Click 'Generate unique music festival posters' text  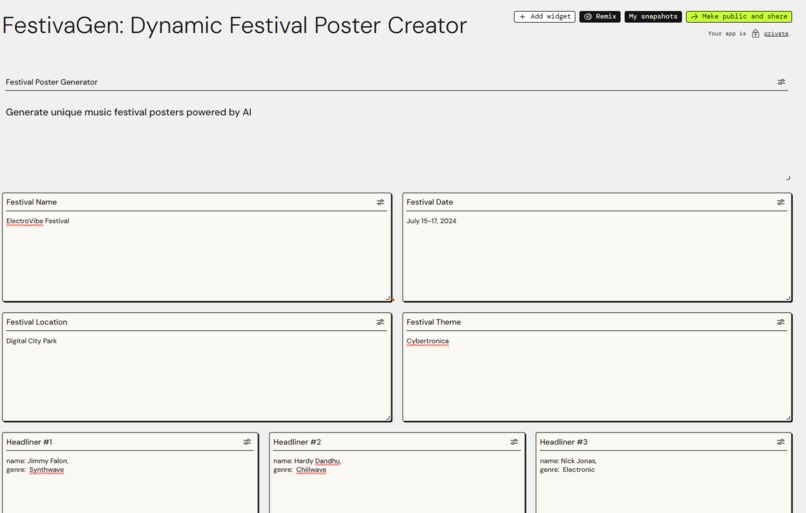coord(129,112)
